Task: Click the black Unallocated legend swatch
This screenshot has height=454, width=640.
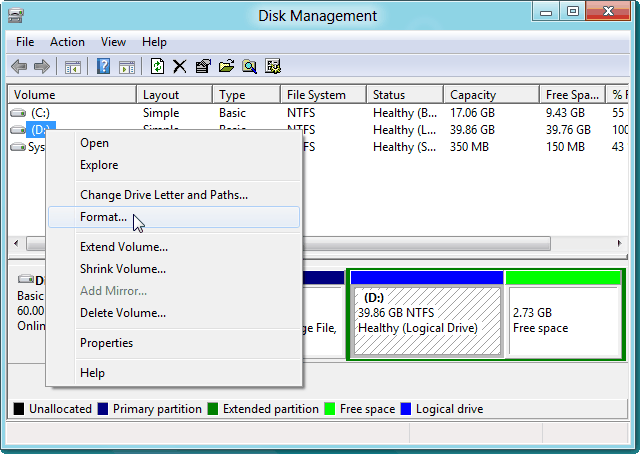Action: pos(19,409)
